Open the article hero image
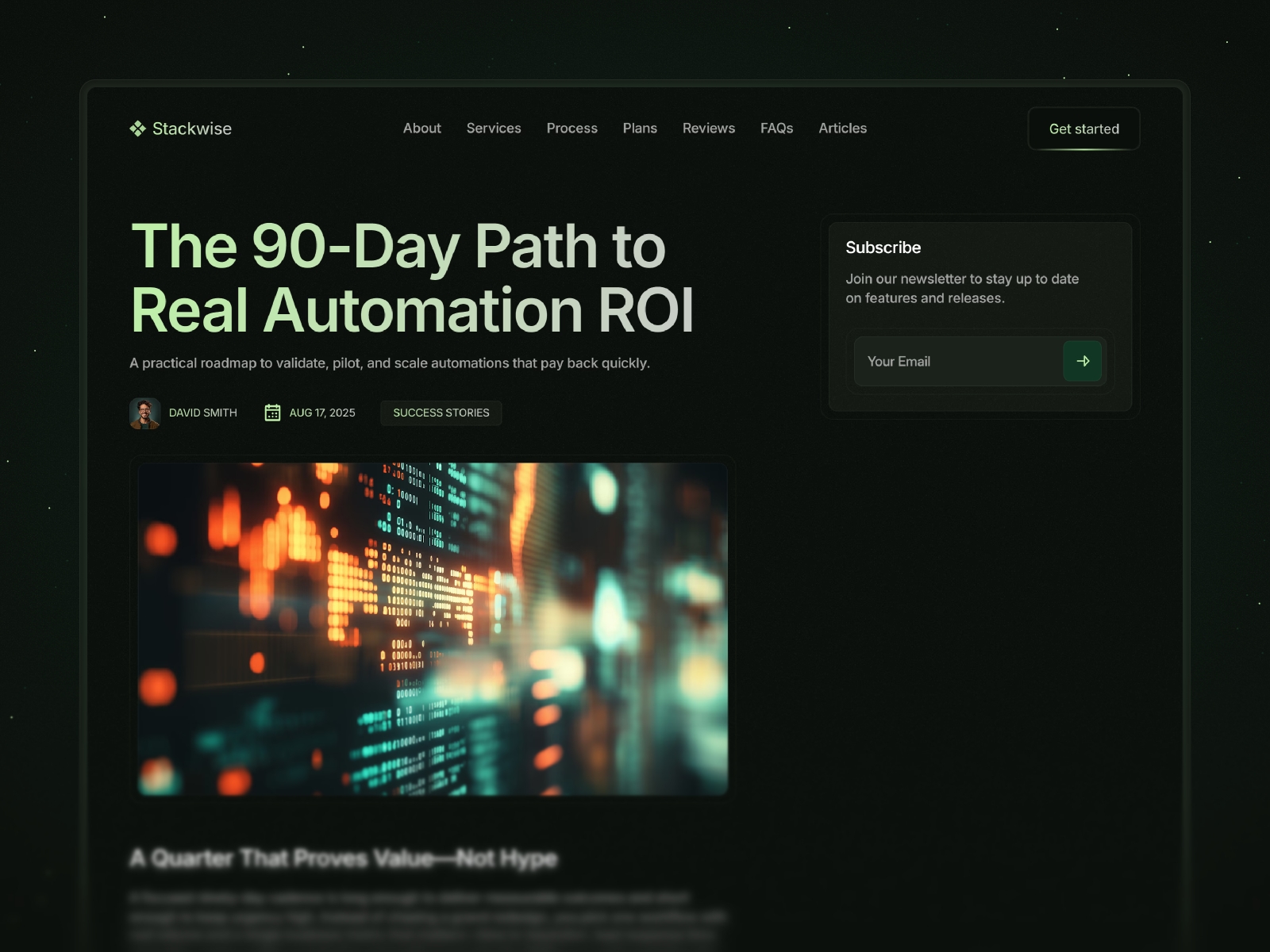The height and width of the screenshot is (952, 1270). (433, 628)
